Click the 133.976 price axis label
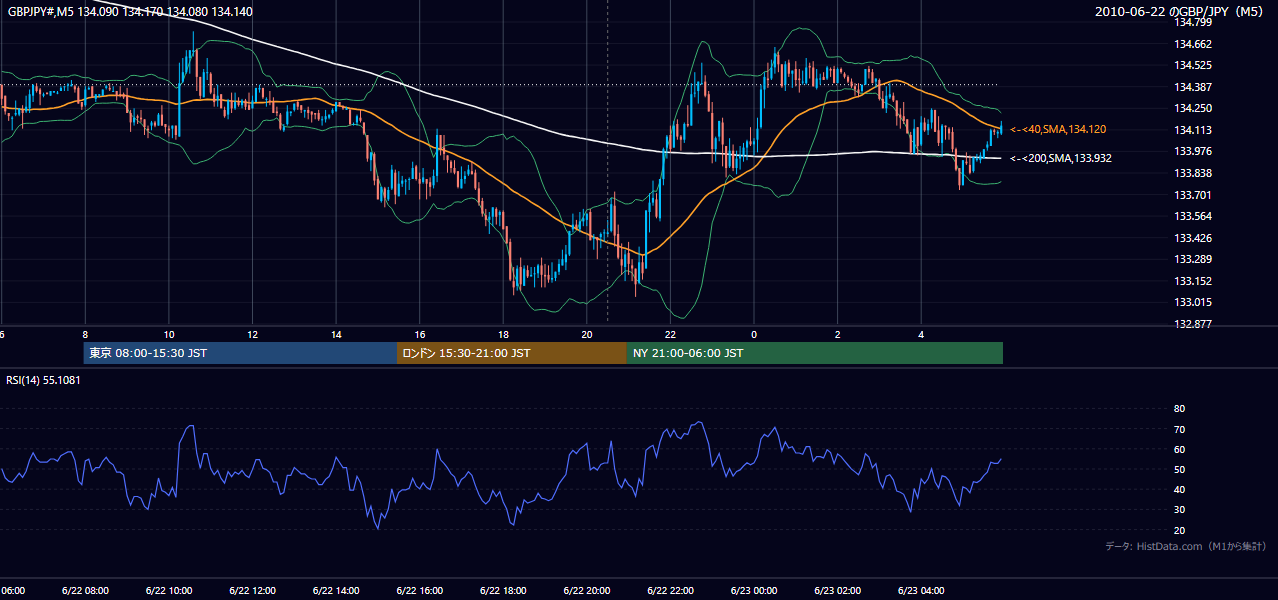The width and height of the screenshot is (1278, 600). tap(1191, 151)
